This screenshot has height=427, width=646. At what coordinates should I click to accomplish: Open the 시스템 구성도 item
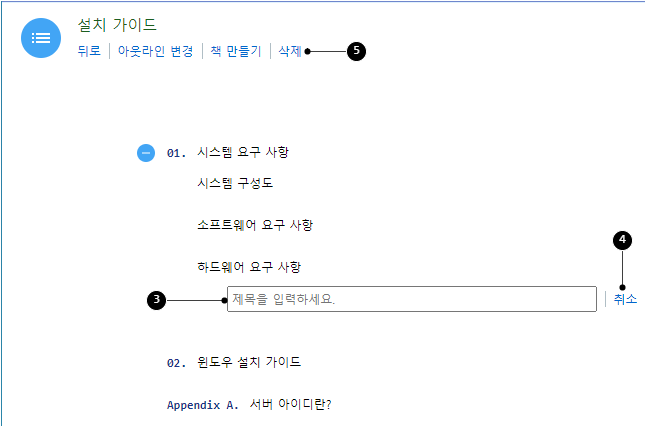(x=235, y=183)
